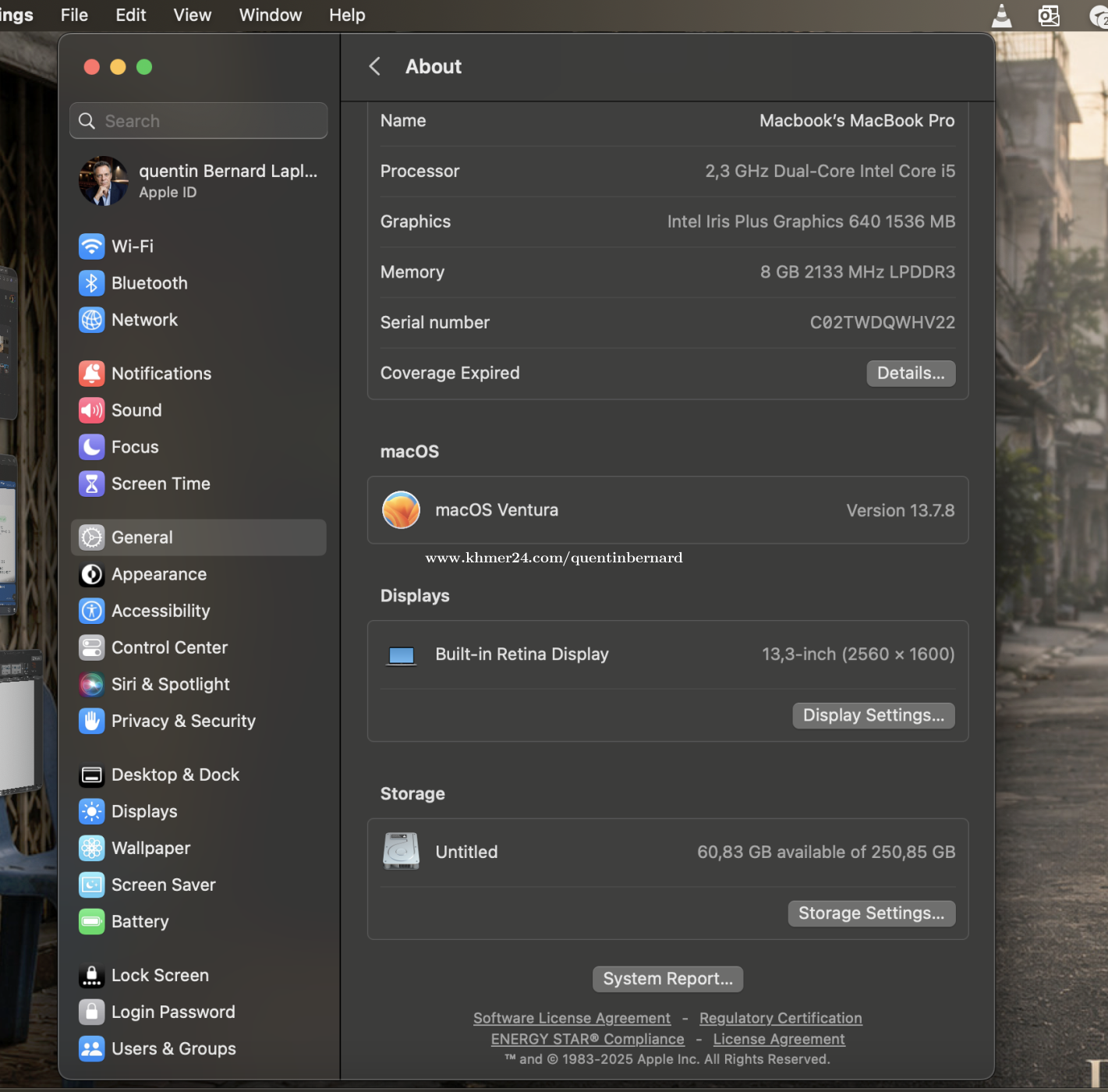Click Storage Settings button

pyautogui.click(x=871, y=913)
